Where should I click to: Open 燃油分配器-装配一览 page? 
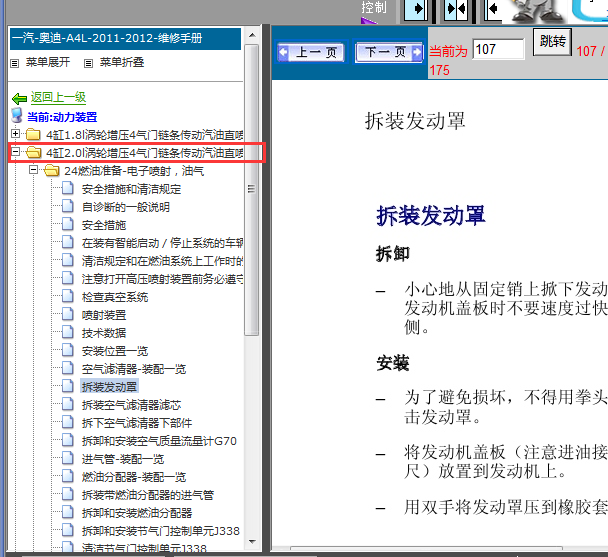click(x=134, y=477)
